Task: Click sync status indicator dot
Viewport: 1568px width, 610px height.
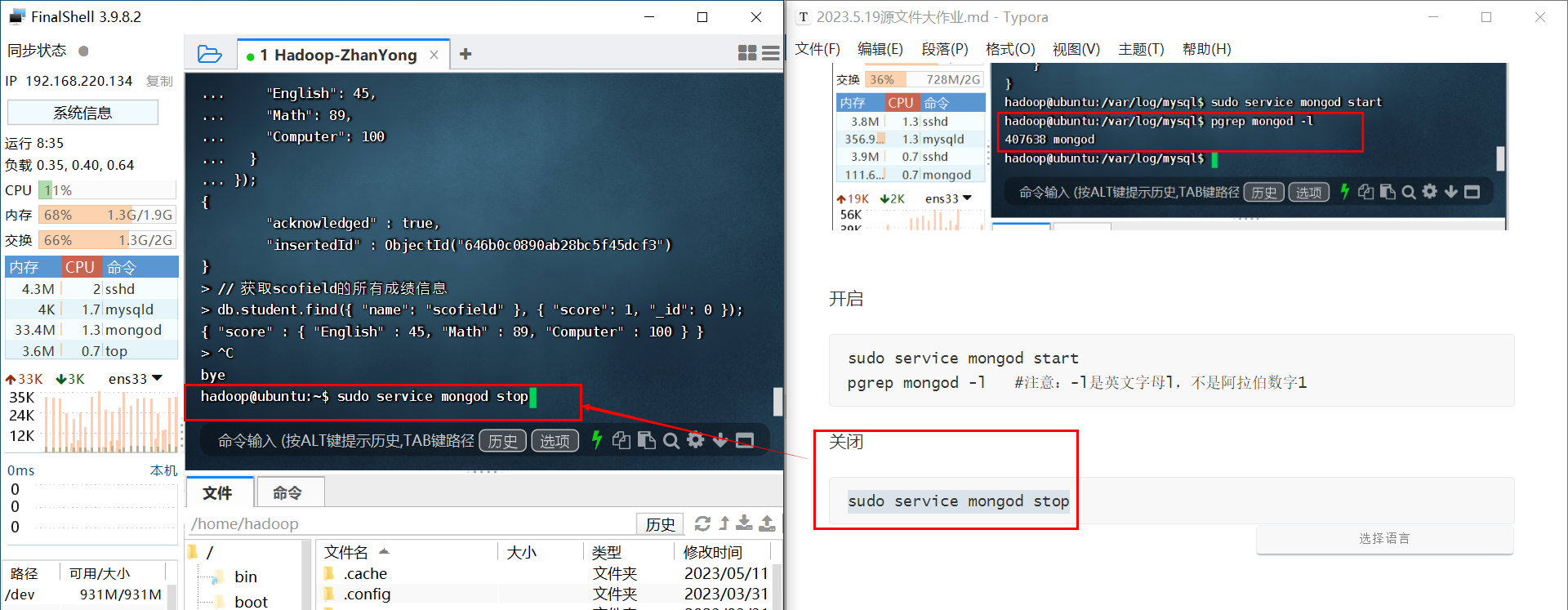Action: point(83,51)
